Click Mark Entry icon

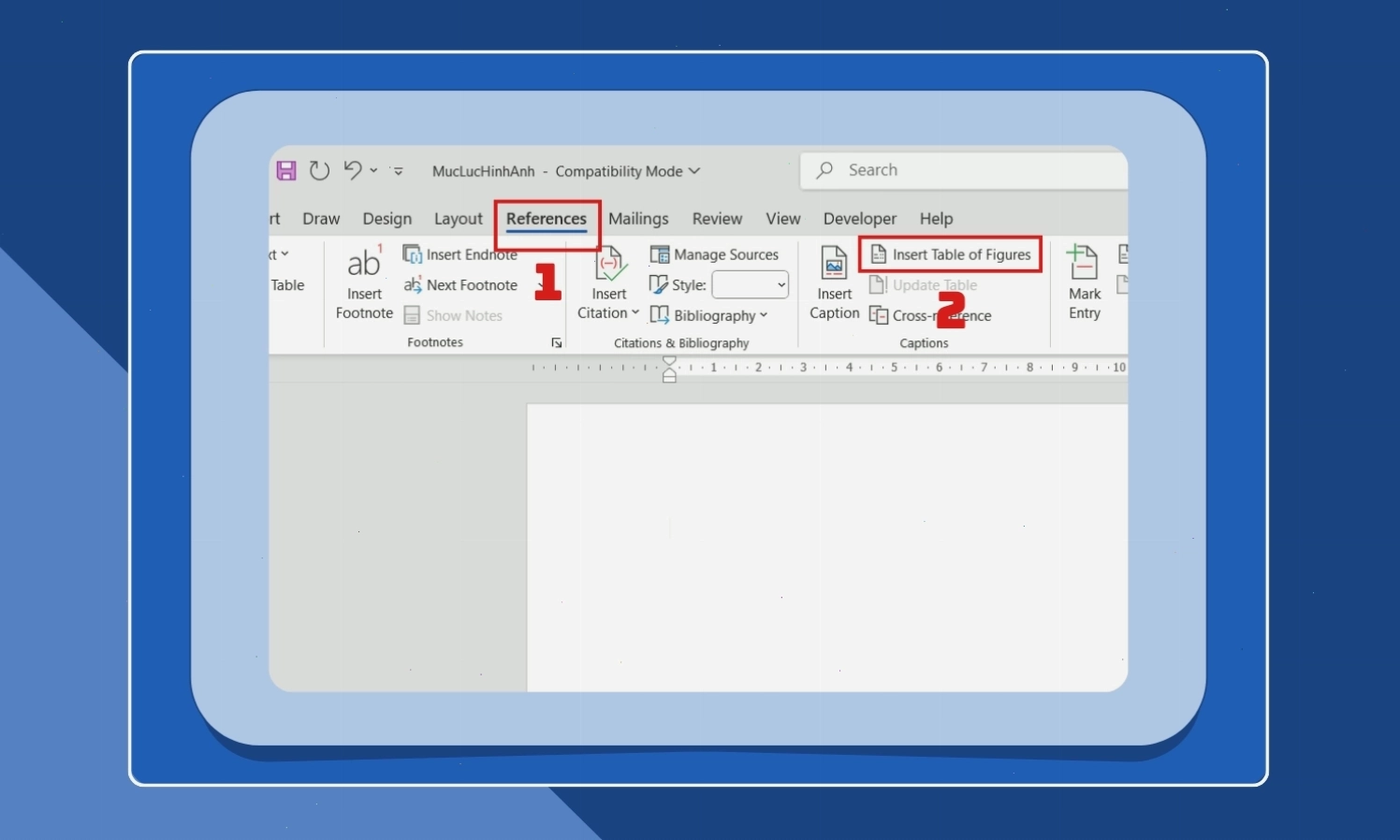tap(1084, 262)
